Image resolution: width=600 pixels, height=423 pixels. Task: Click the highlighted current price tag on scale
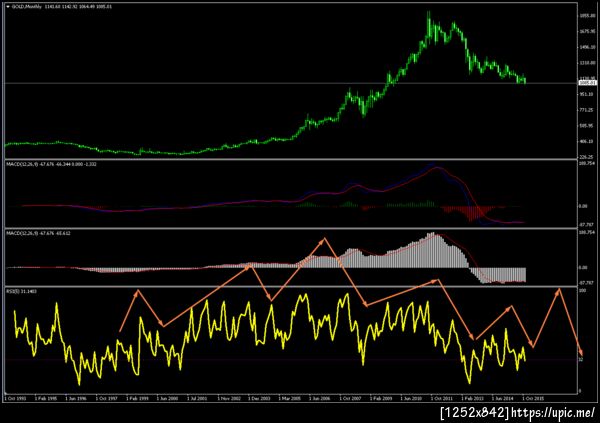coord(588,83)
